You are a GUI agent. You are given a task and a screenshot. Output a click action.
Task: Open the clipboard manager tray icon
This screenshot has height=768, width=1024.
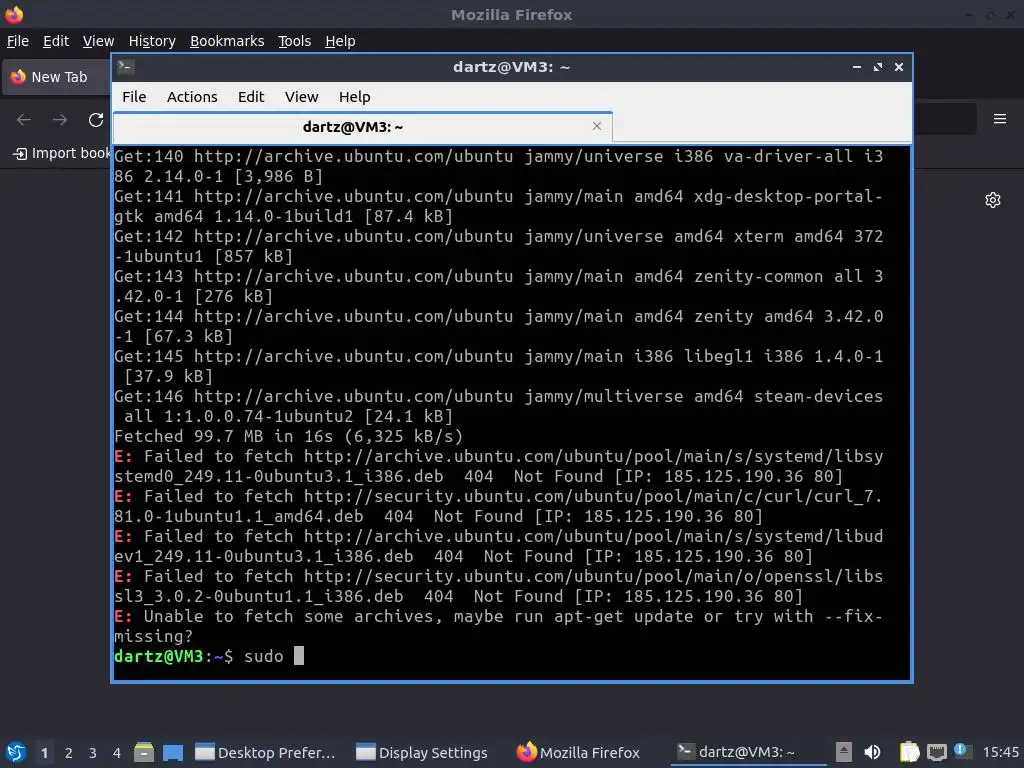coord(909,752)
